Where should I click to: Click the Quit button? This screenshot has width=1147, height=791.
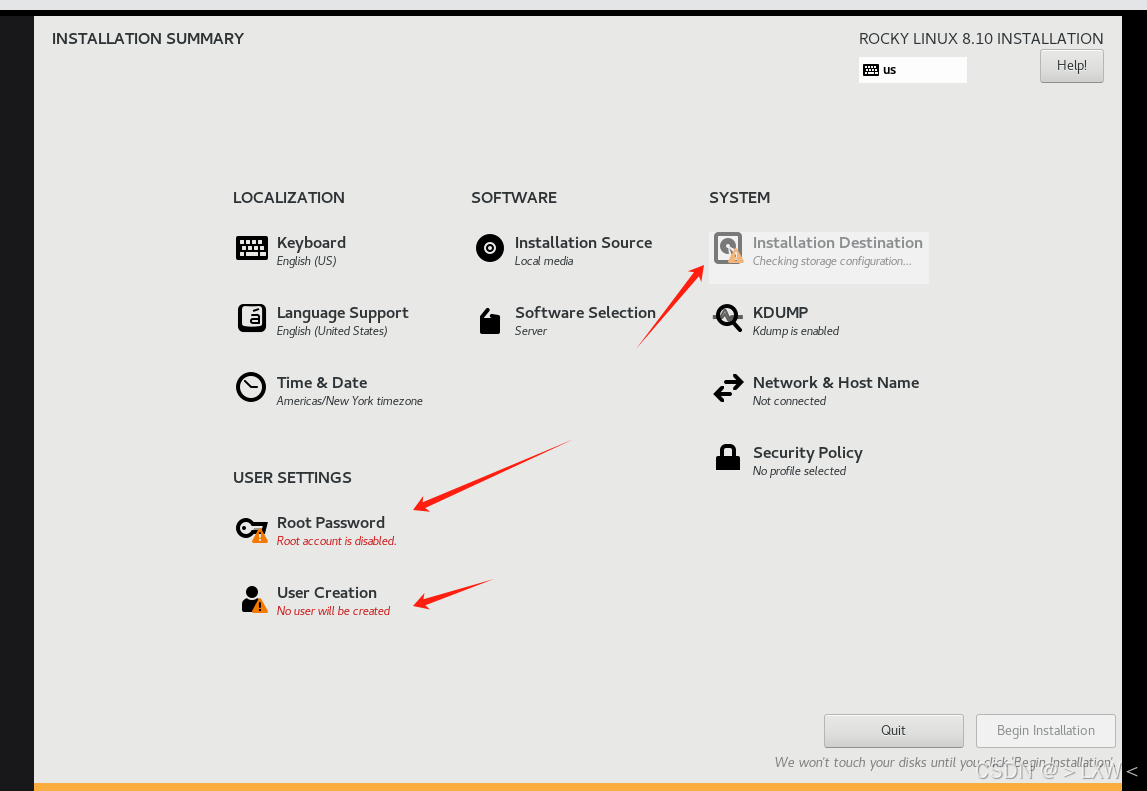(x=893, y=730)
